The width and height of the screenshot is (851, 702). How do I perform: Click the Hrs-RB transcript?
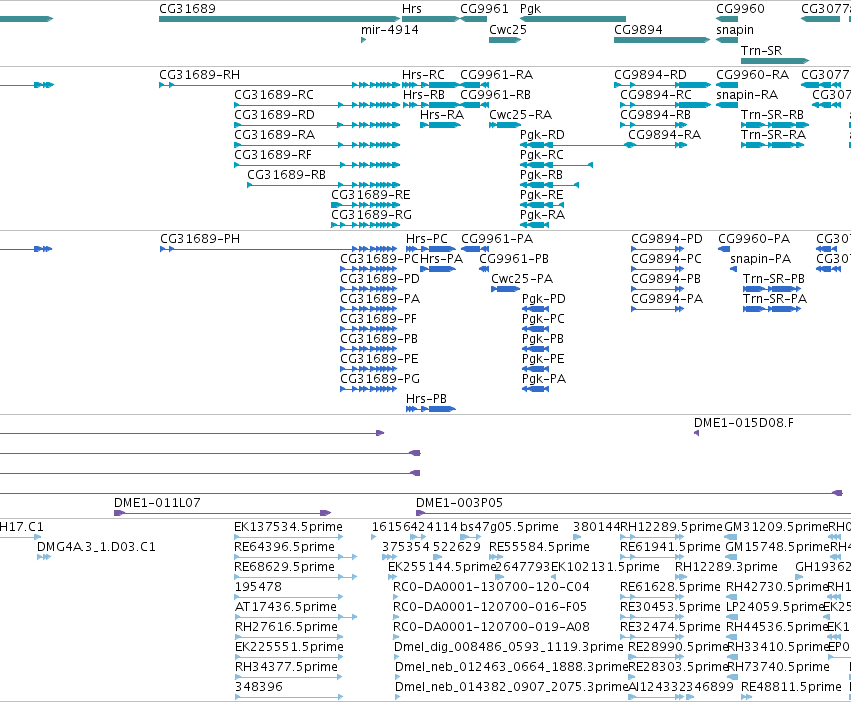click(431, 105)
